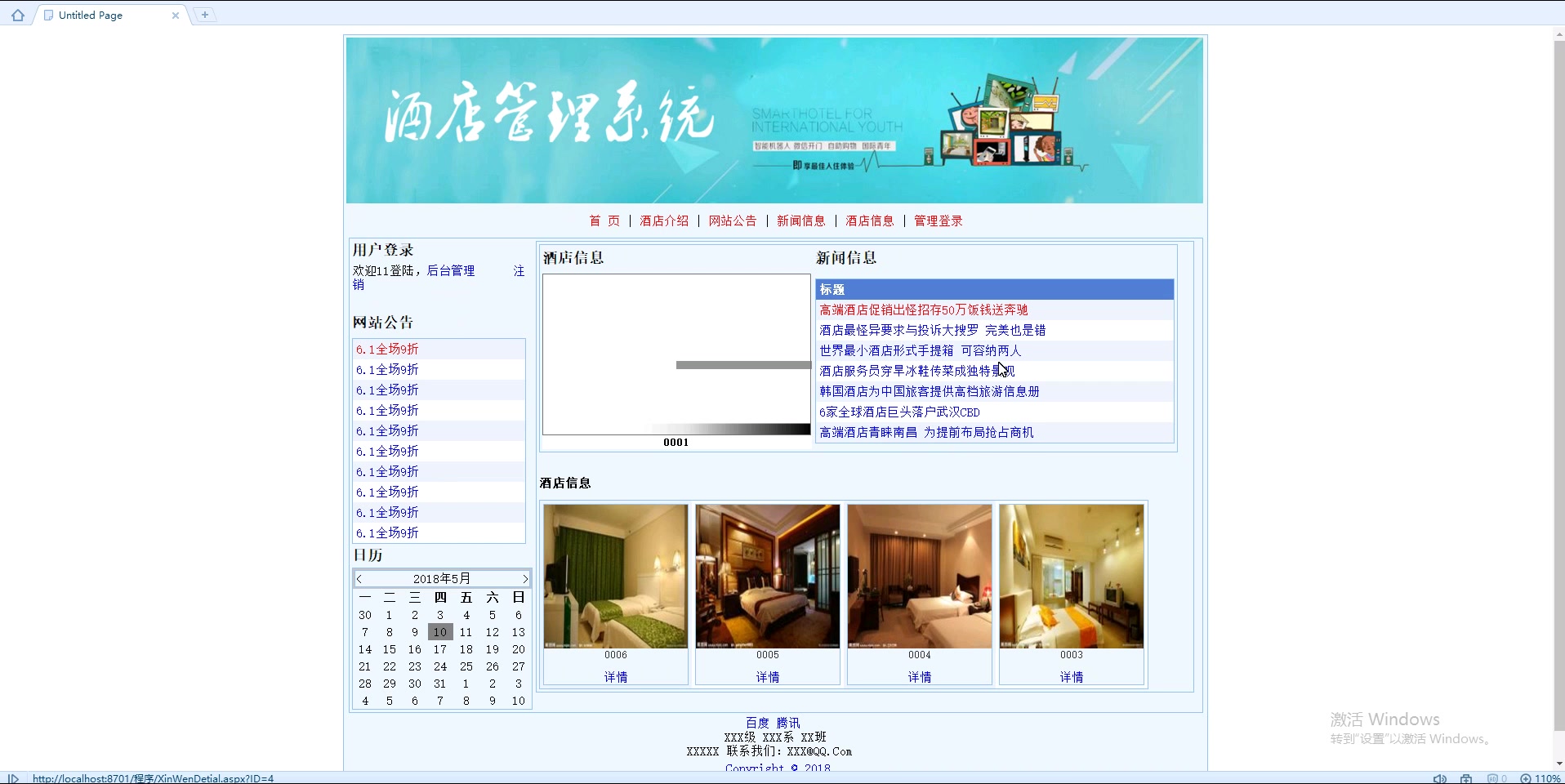
Task: Open the 酒店介绍 menu item
Action: click(x=664, y=220)
